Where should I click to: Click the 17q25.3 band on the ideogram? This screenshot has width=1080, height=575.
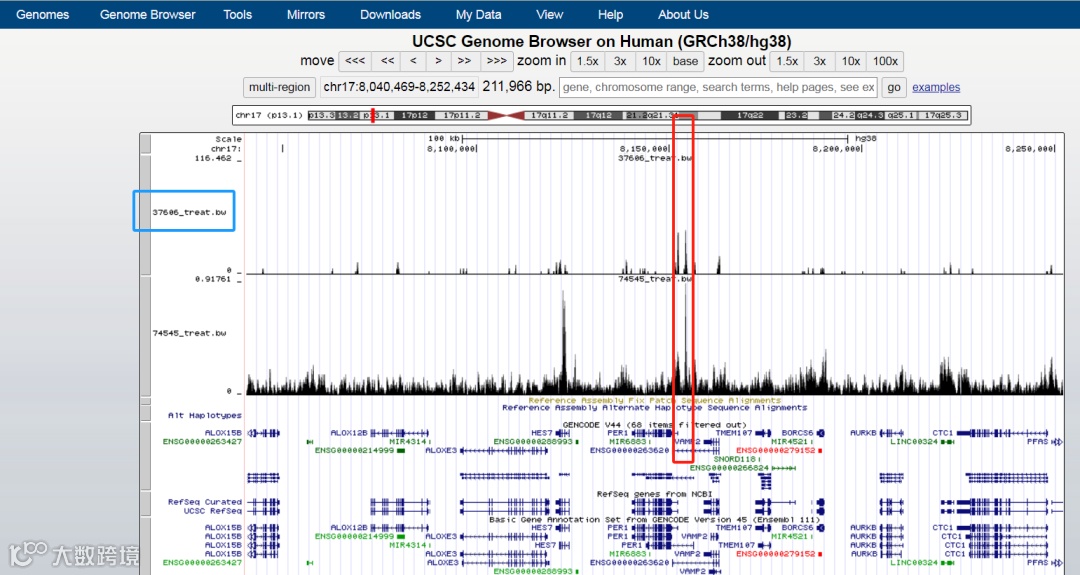coord(943,115)
